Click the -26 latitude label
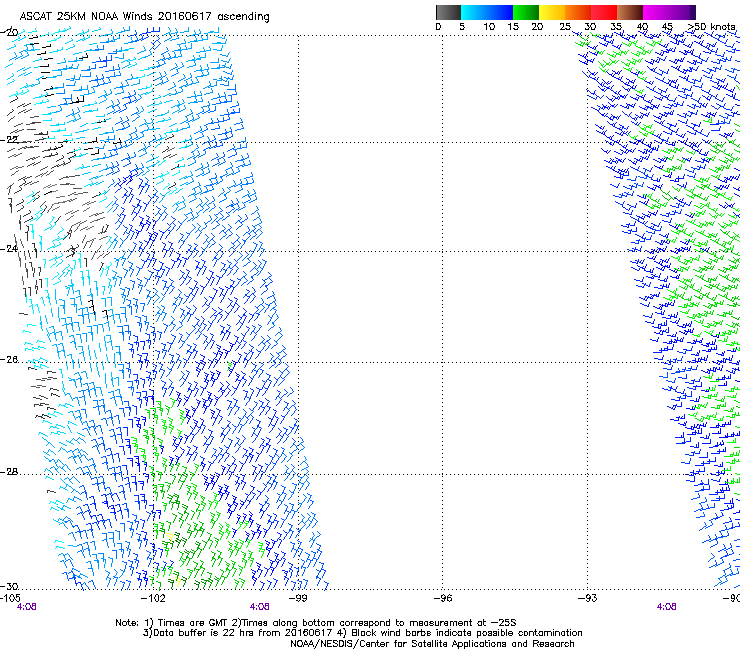Screen dimensions: 740x650 click(9, 360)
